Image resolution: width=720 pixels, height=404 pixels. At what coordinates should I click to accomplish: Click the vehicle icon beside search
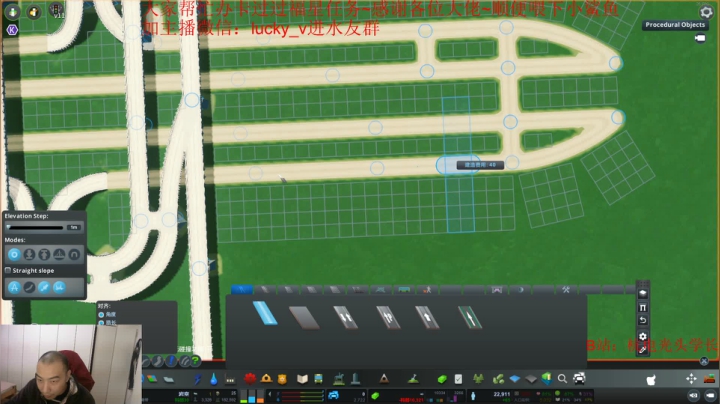pos(579,379)
